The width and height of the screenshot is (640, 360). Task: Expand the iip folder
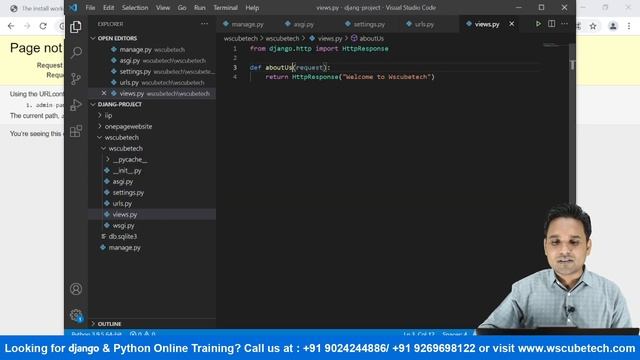pos(105,116)
